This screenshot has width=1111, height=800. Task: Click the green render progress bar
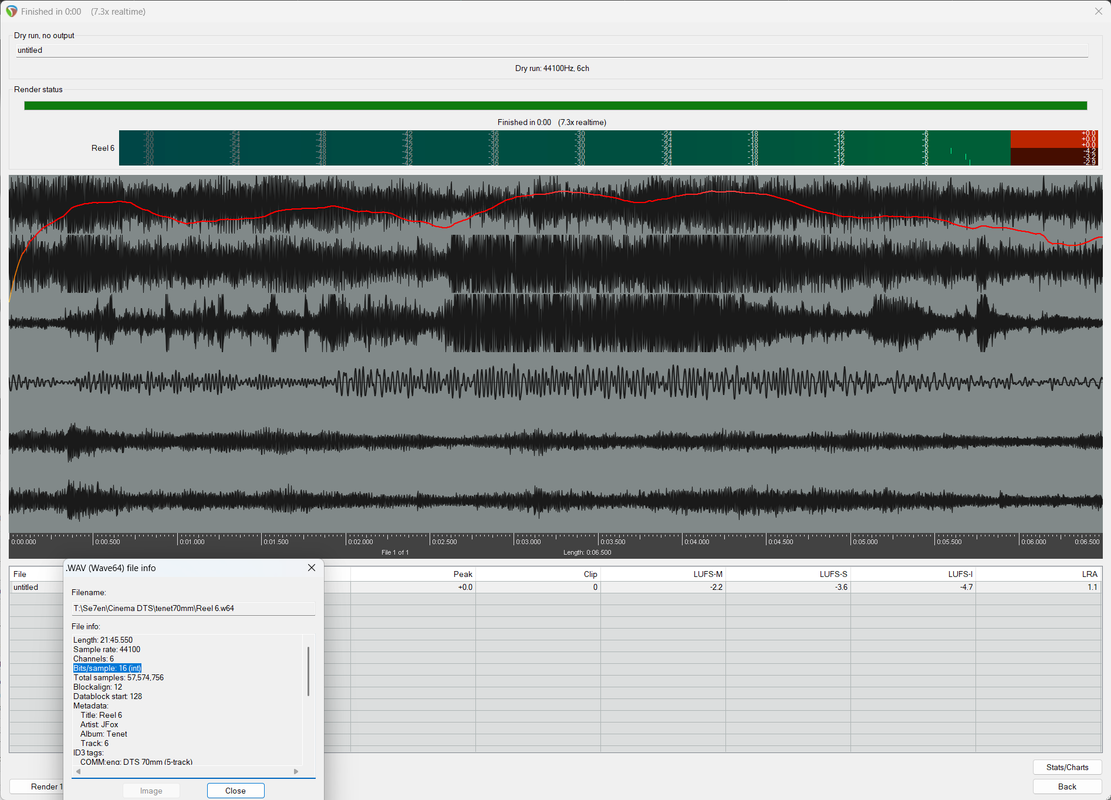[556, 106]
